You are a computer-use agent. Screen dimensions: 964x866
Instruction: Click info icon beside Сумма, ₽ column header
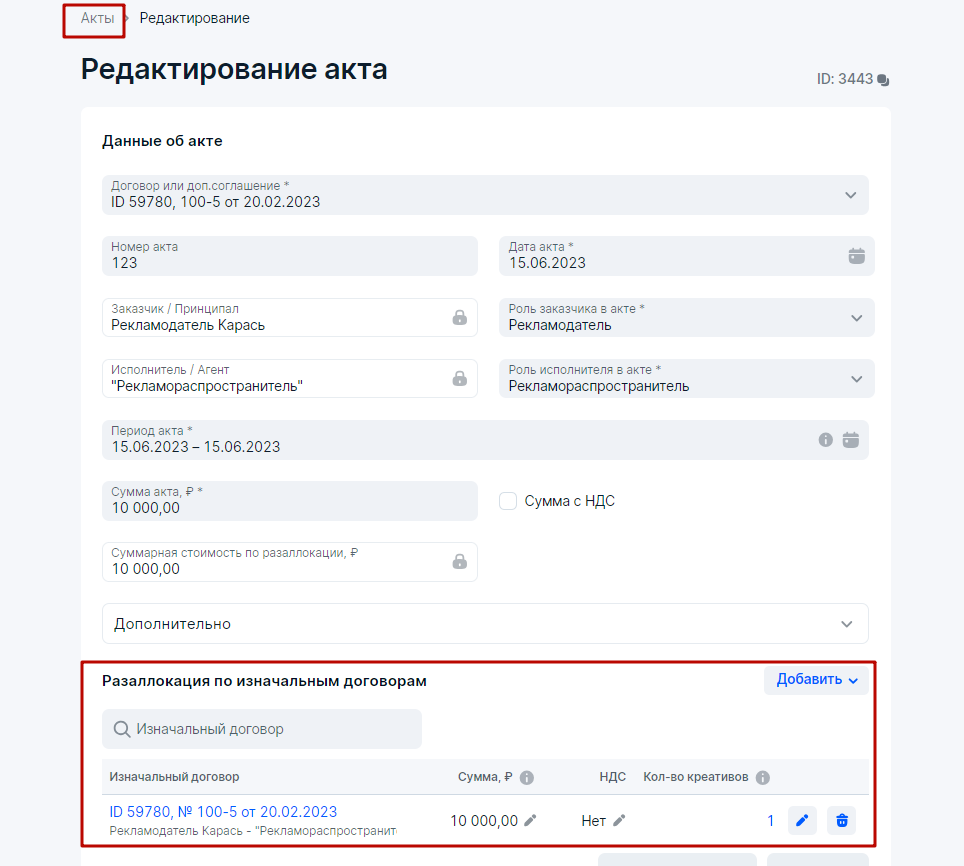(527, 777)
